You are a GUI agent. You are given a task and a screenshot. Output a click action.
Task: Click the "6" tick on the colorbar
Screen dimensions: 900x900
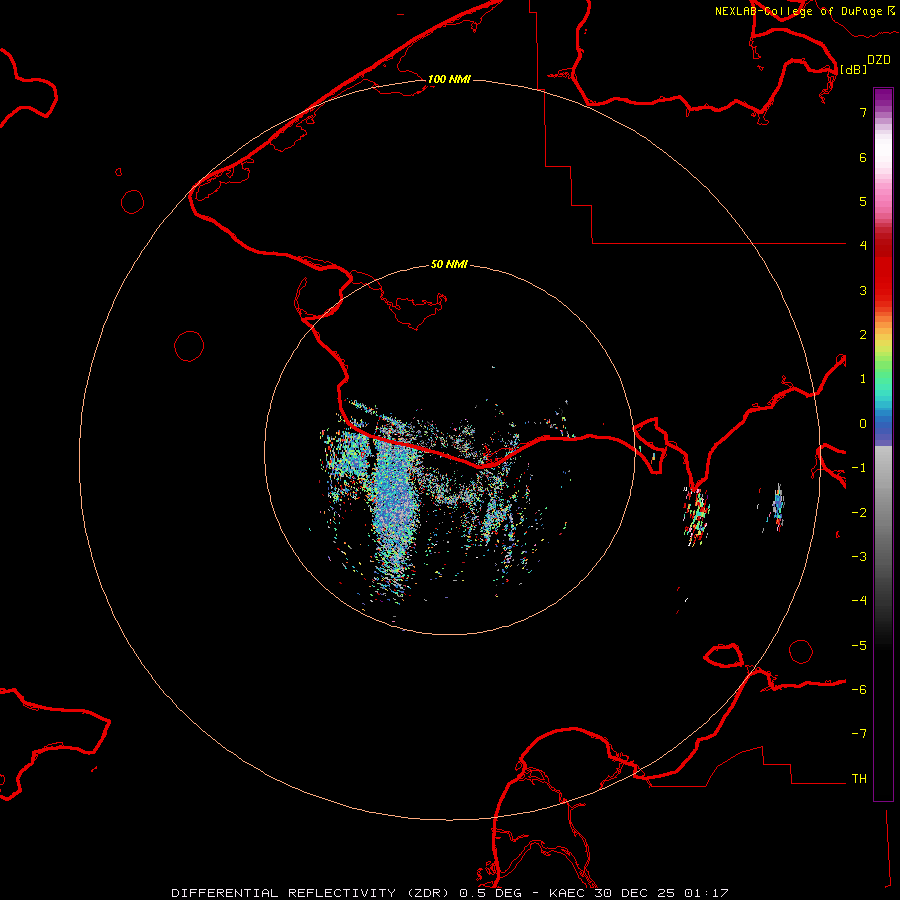click(x=863, y=157)
